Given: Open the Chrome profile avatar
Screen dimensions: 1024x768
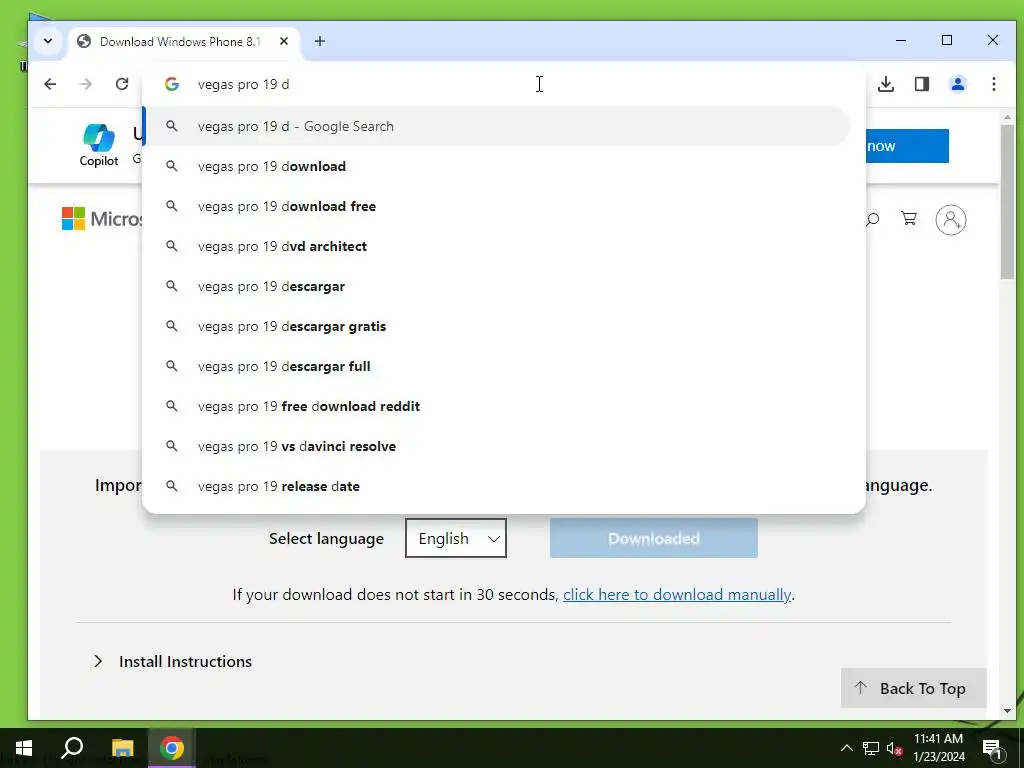Looking at the screenshot, I should [957, 84].
